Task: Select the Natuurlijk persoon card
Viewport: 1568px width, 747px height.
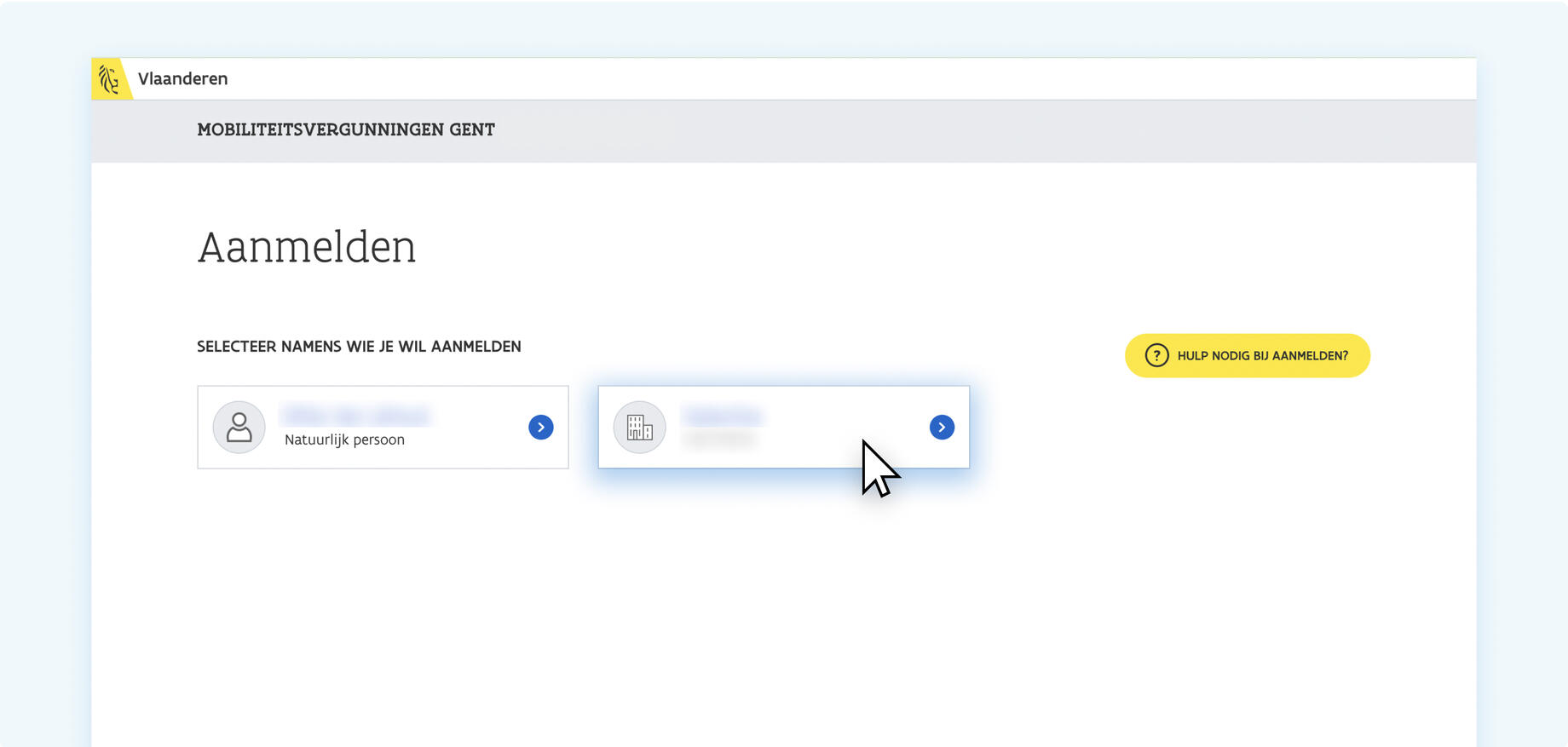Action: coord(383,427)
